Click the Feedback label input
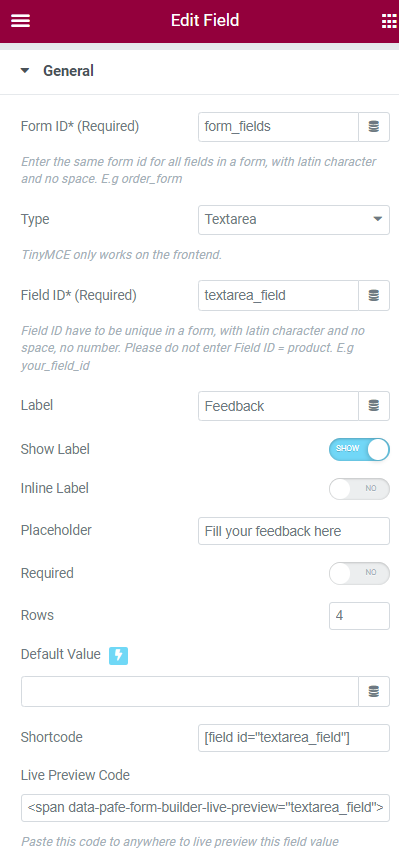The height and width of the screenshot is (851, 399). point(278,406)
